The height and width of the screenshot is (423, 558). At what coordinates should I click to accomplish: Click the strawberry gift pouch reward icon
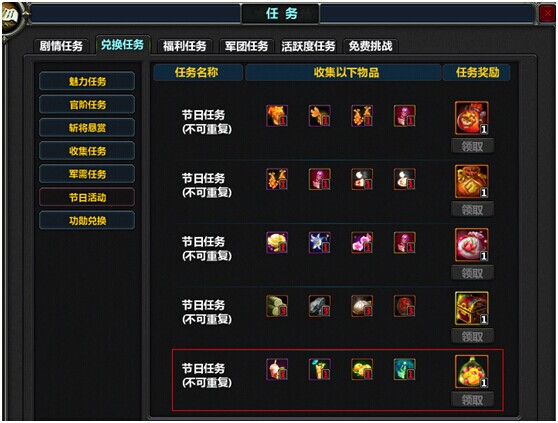click(472, 245)
